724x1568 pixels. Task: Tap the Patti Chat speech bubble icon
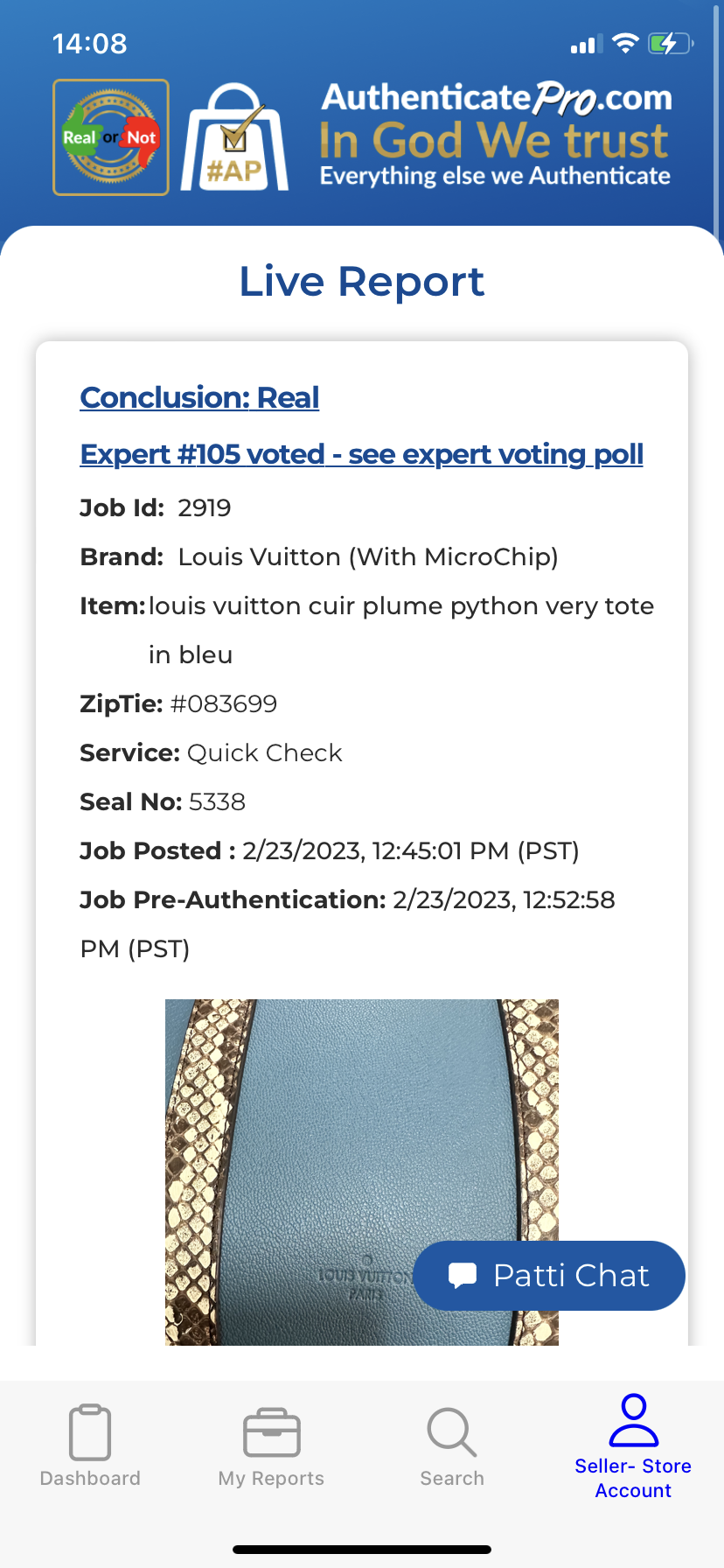pos(463,1275)
